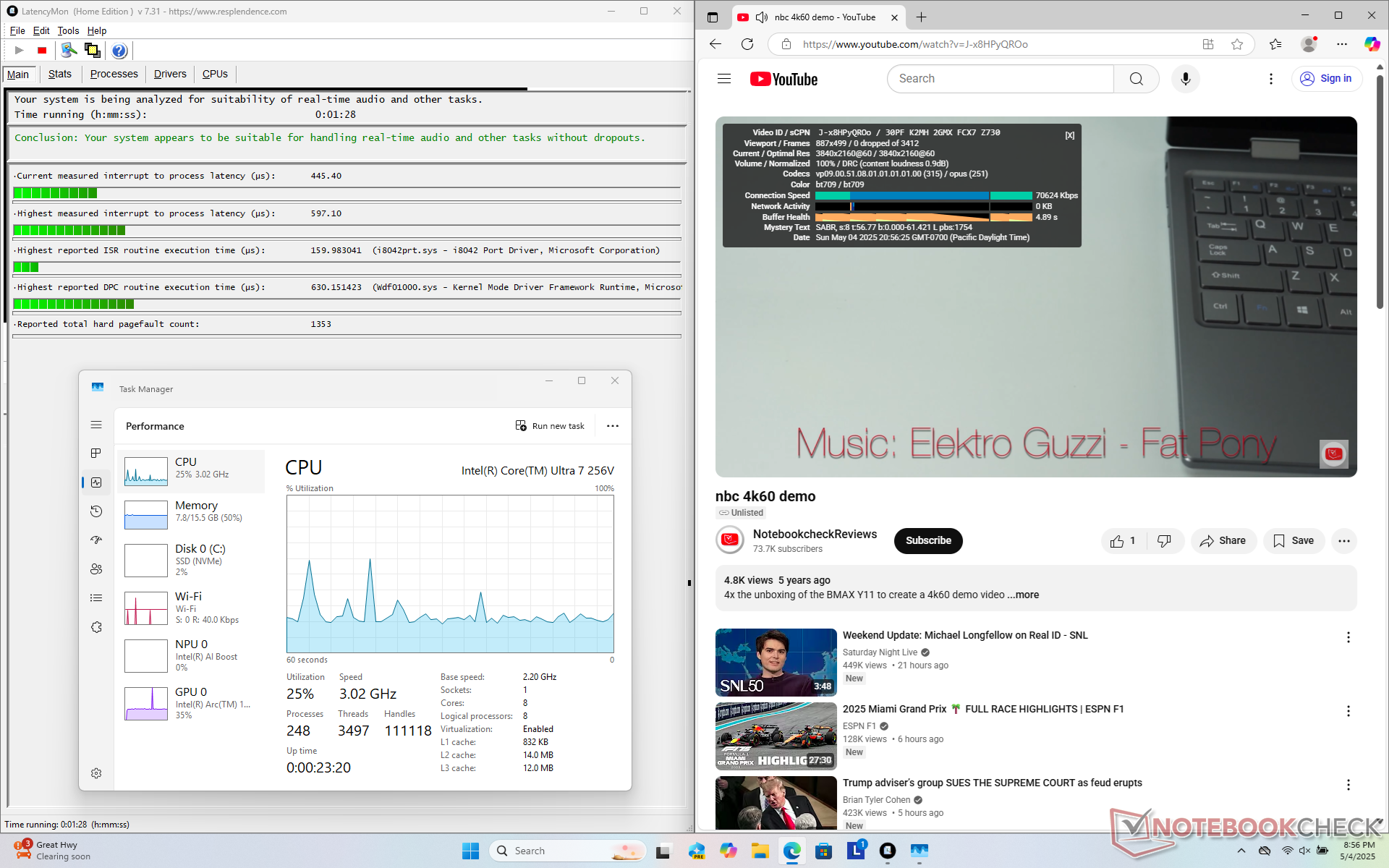Screen dimensions: 1389x868
Task: Open YouTube guide hamburger menu
Action: pos(724,79)
